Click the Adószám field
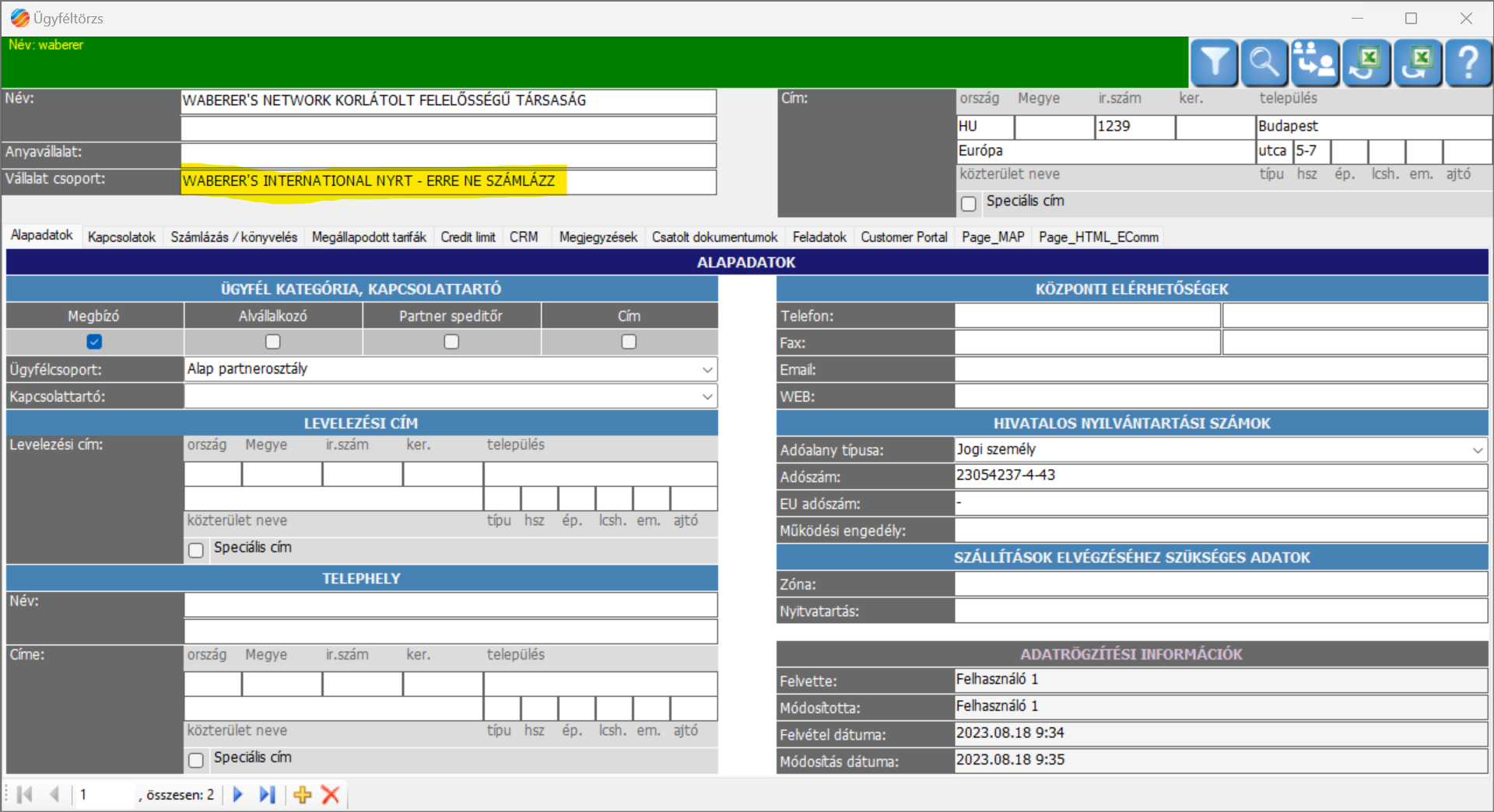Image resolution: width=1494 pixels, height=812 pixels. tap(1221, 476)
